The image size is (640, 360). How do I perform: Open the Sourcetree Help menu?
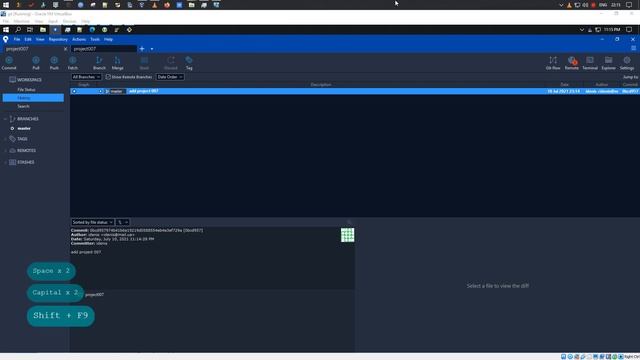coord(108,39)
